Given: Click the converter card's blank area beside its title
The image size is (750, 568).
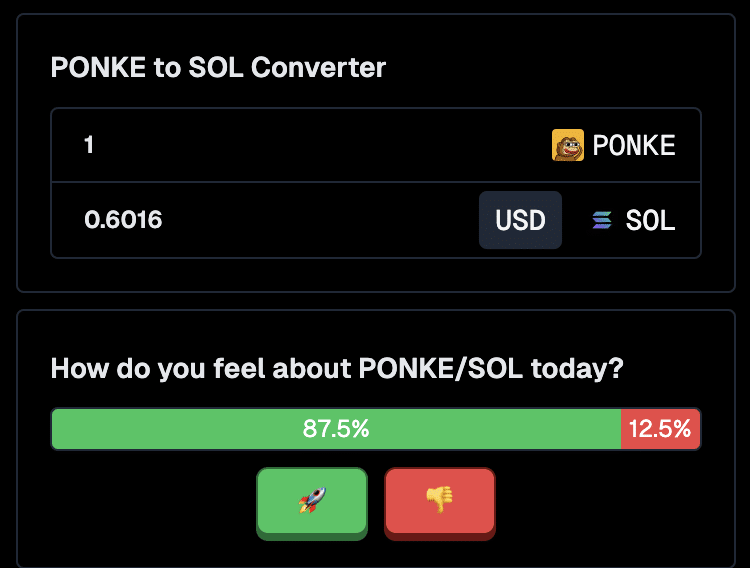Looking at the screenshot, I should pos(550,68).
